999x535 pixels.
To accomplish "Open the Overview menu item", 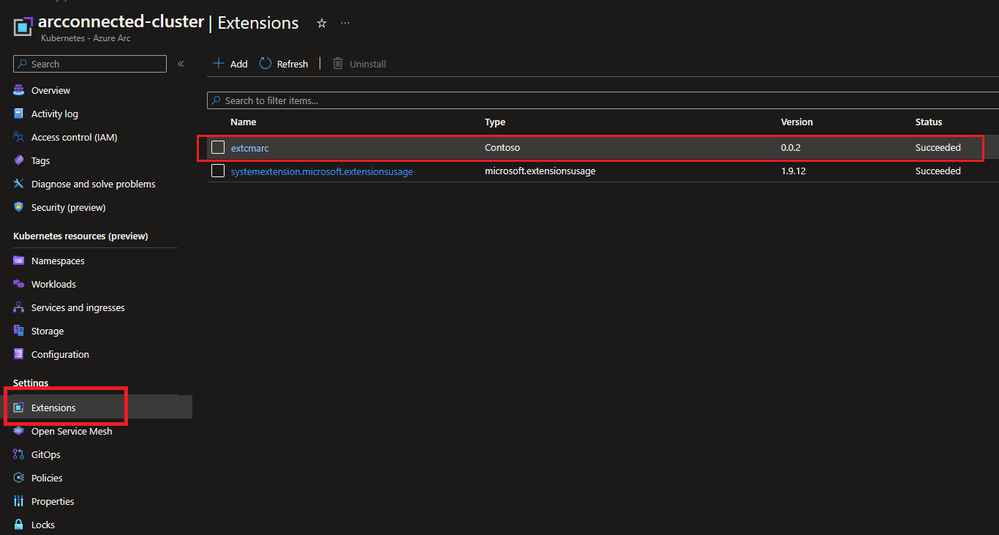I will click(50, 90).
